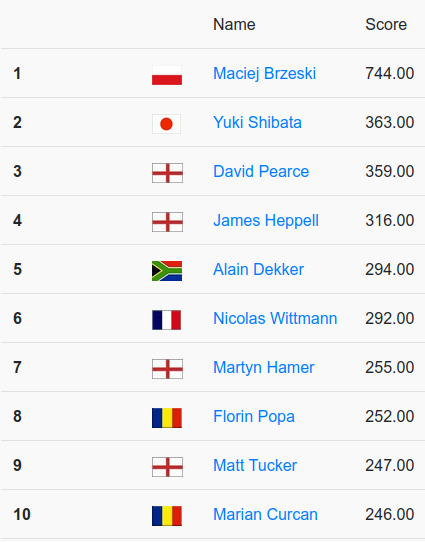Click the Japan flag next to Yuki Shibata
This screenshot has height=542, width=425.
(167, 124)
